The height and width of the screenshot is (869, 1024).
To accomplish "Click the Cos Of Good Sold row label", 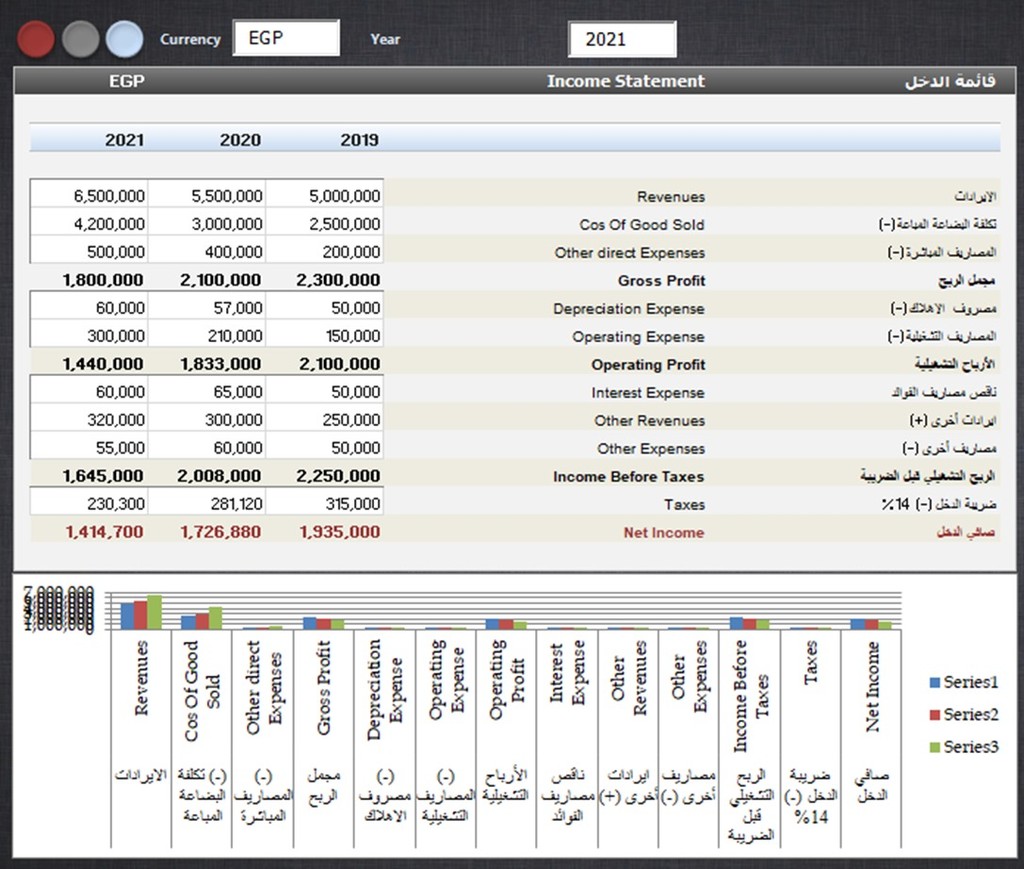I will tap(642, 225).
